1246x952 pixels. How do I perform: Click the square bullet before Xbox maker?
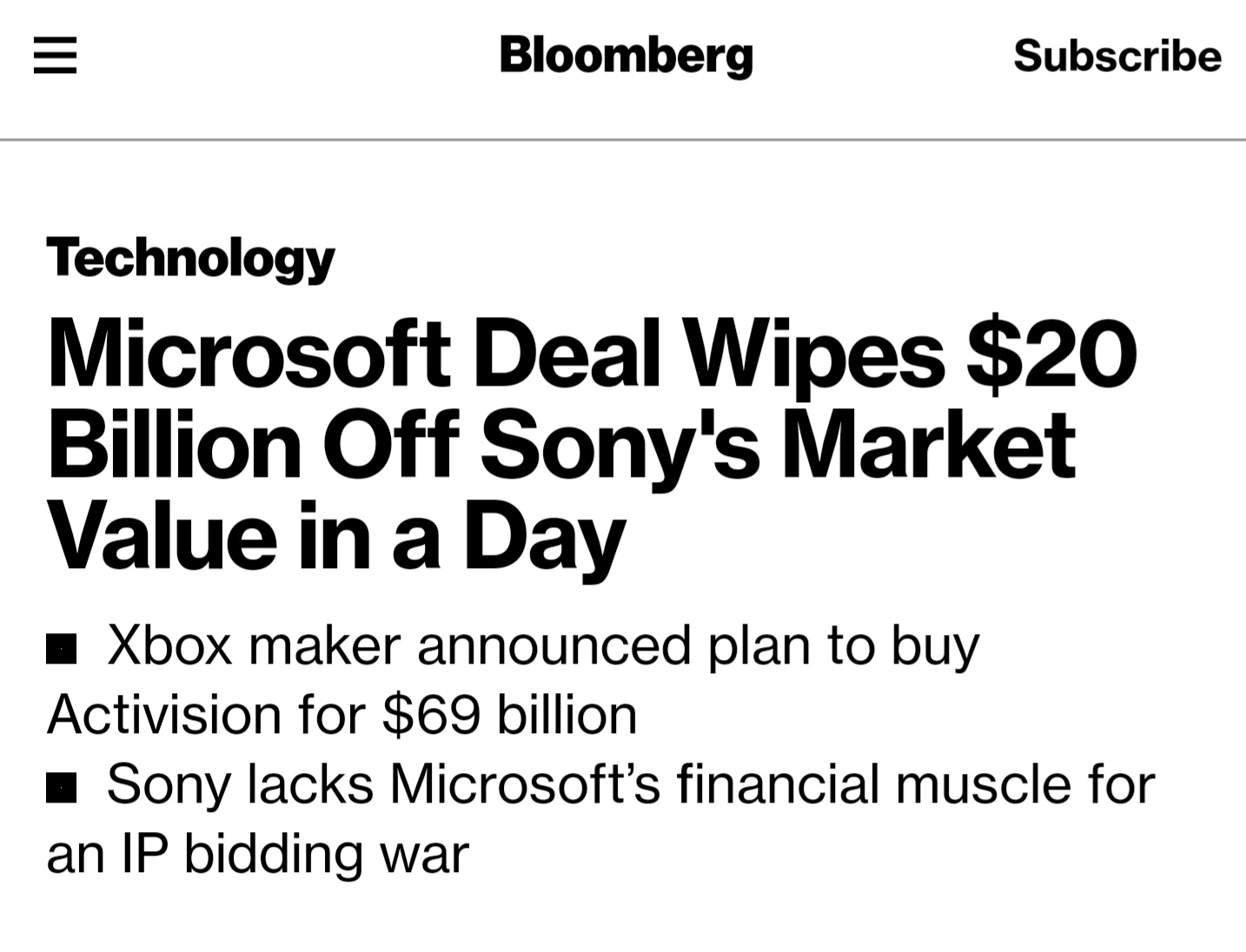coord(61,648)
